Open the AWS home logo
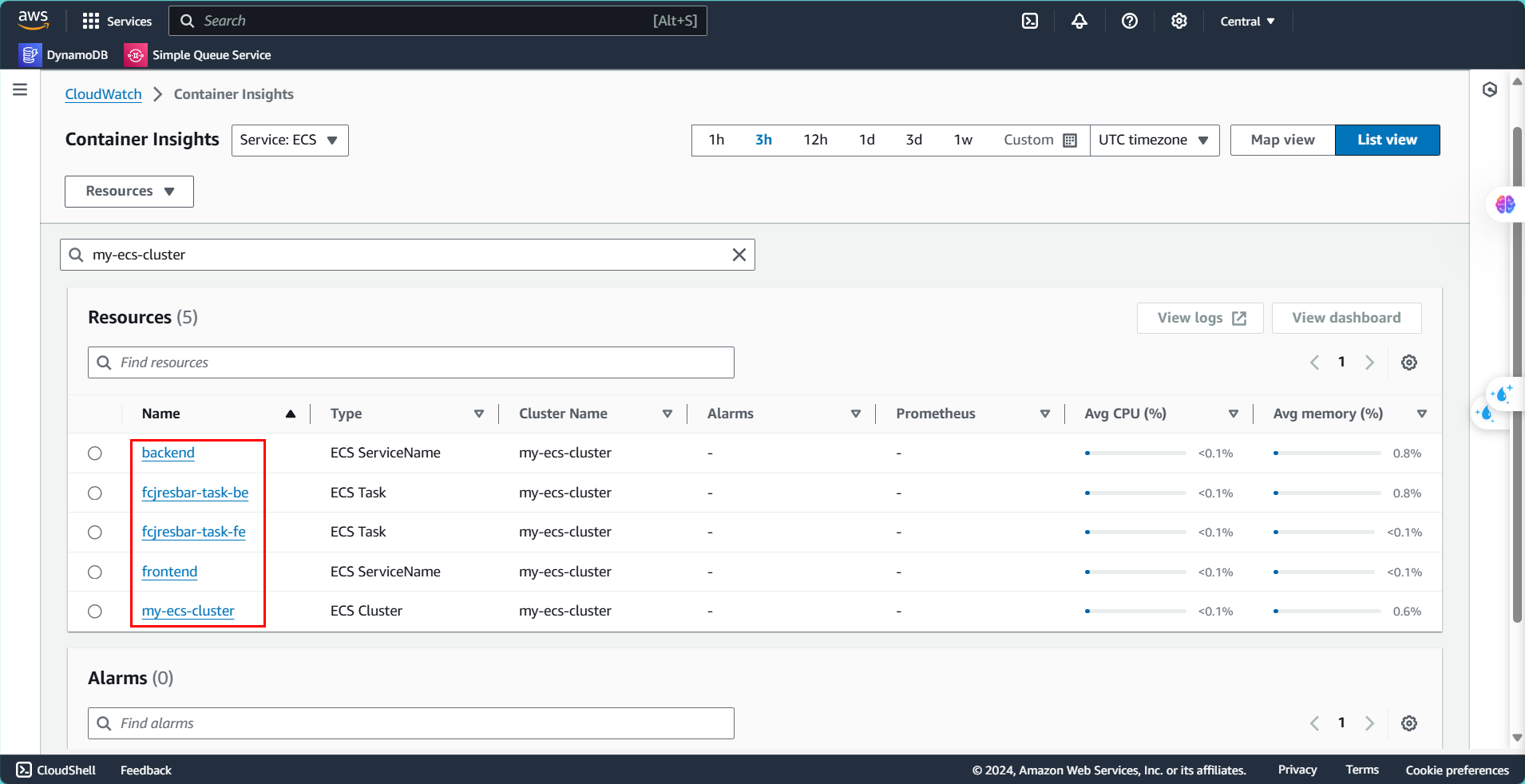The image size is (1525, 784). pos(34,20)
